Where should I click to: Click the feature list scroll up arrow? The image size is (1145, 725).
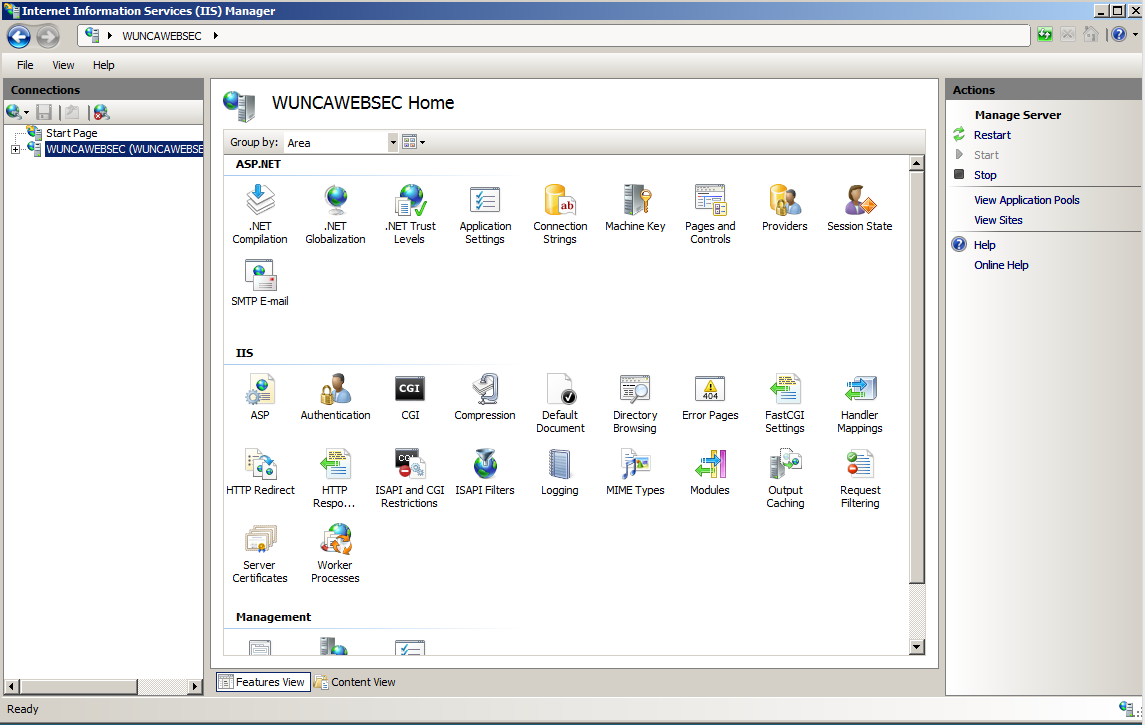917,164
